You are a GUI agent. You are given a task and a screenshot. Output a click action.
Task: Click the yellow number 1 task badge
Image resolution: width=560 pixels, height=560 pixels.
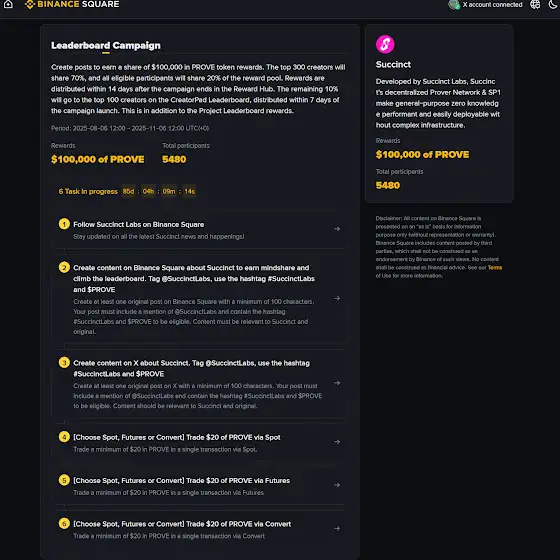pos(64,224)
